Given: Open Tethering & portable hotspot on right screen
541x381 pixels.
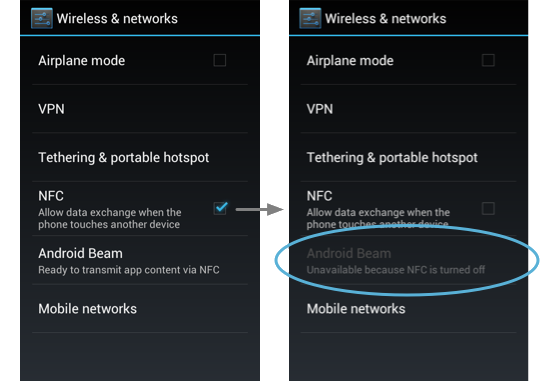Looking at the screenshot, I should (x=408, y=157).
